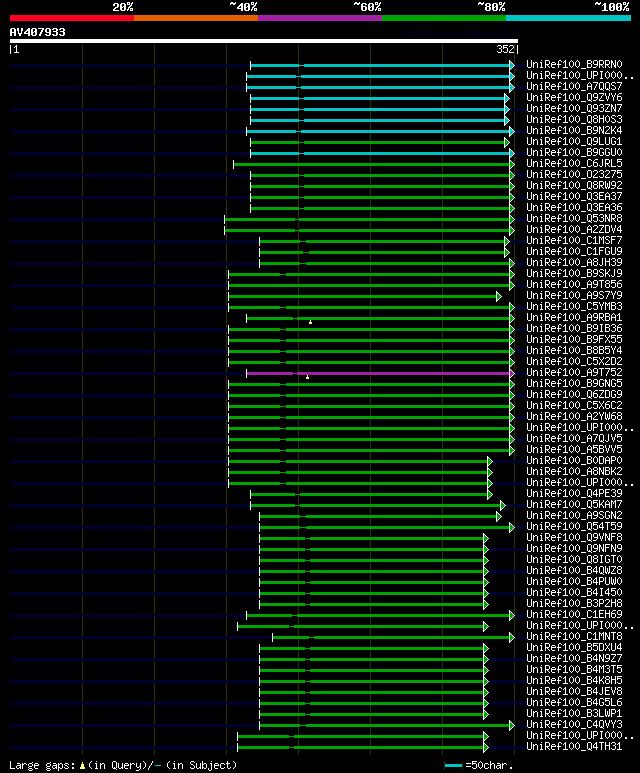Select the UniRef100_C5YMB3 label
Screen dimensions: 640x773
574,307
